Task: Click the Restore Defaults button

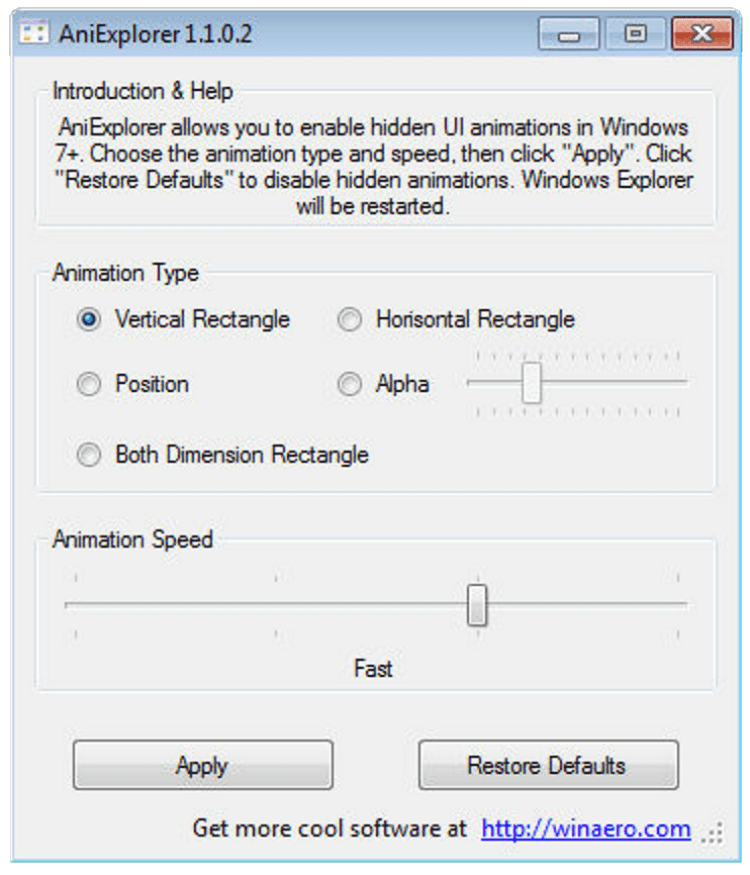Action: (x=547, y=766)
